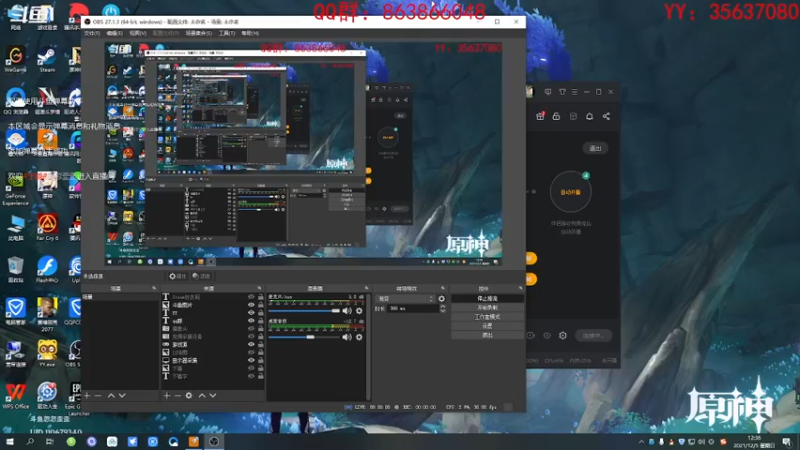Open the 桌面音频 channel gear settings
Image resolution: width=800 pixels, height=450 pixels.
tap(359, 337)
